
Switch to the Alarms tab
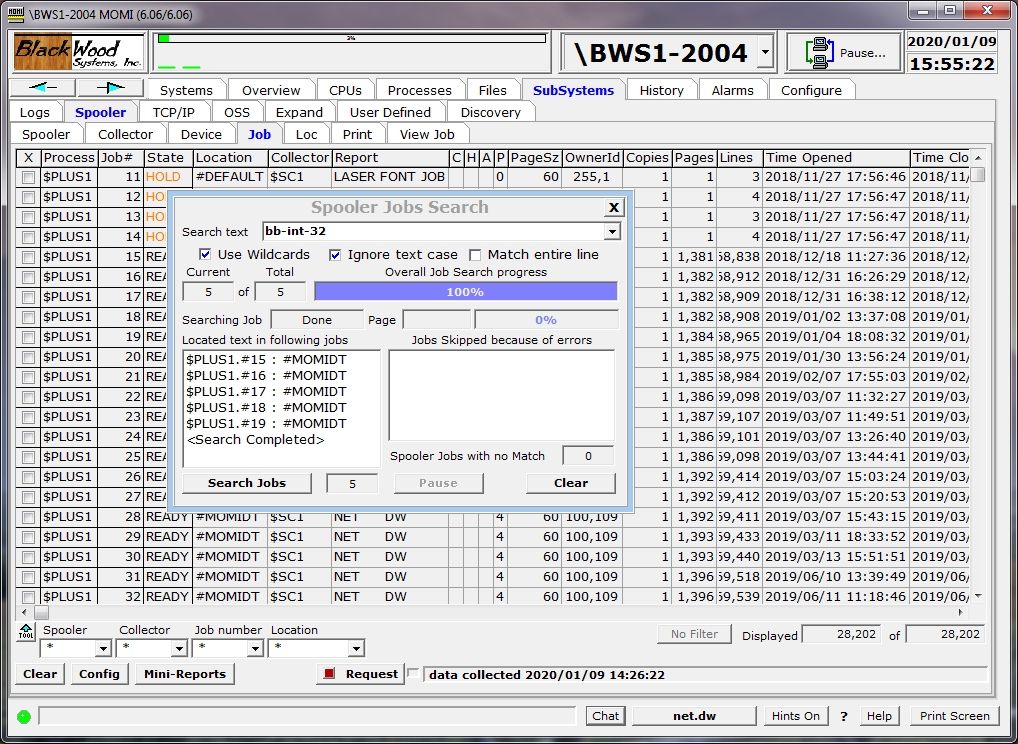coord(732,90)
